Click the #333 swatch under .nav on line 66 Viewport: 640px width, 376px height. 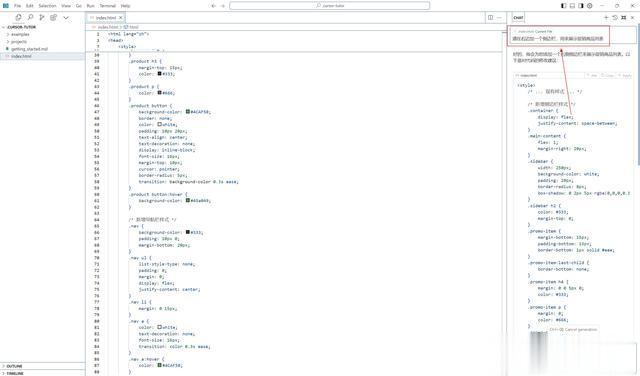(188, 232)
